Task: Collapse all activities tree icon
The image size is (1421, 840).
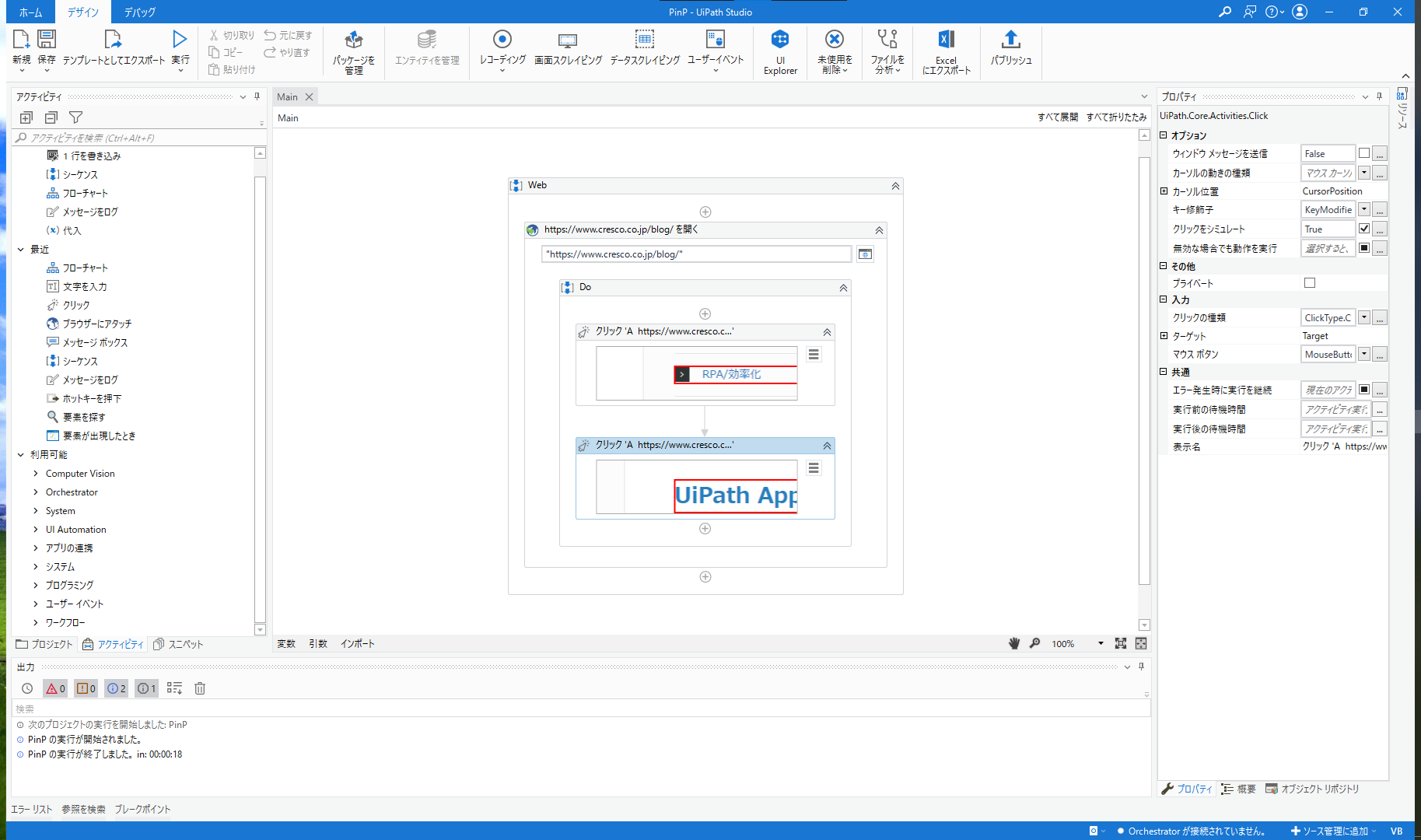Action: (51, 117)
